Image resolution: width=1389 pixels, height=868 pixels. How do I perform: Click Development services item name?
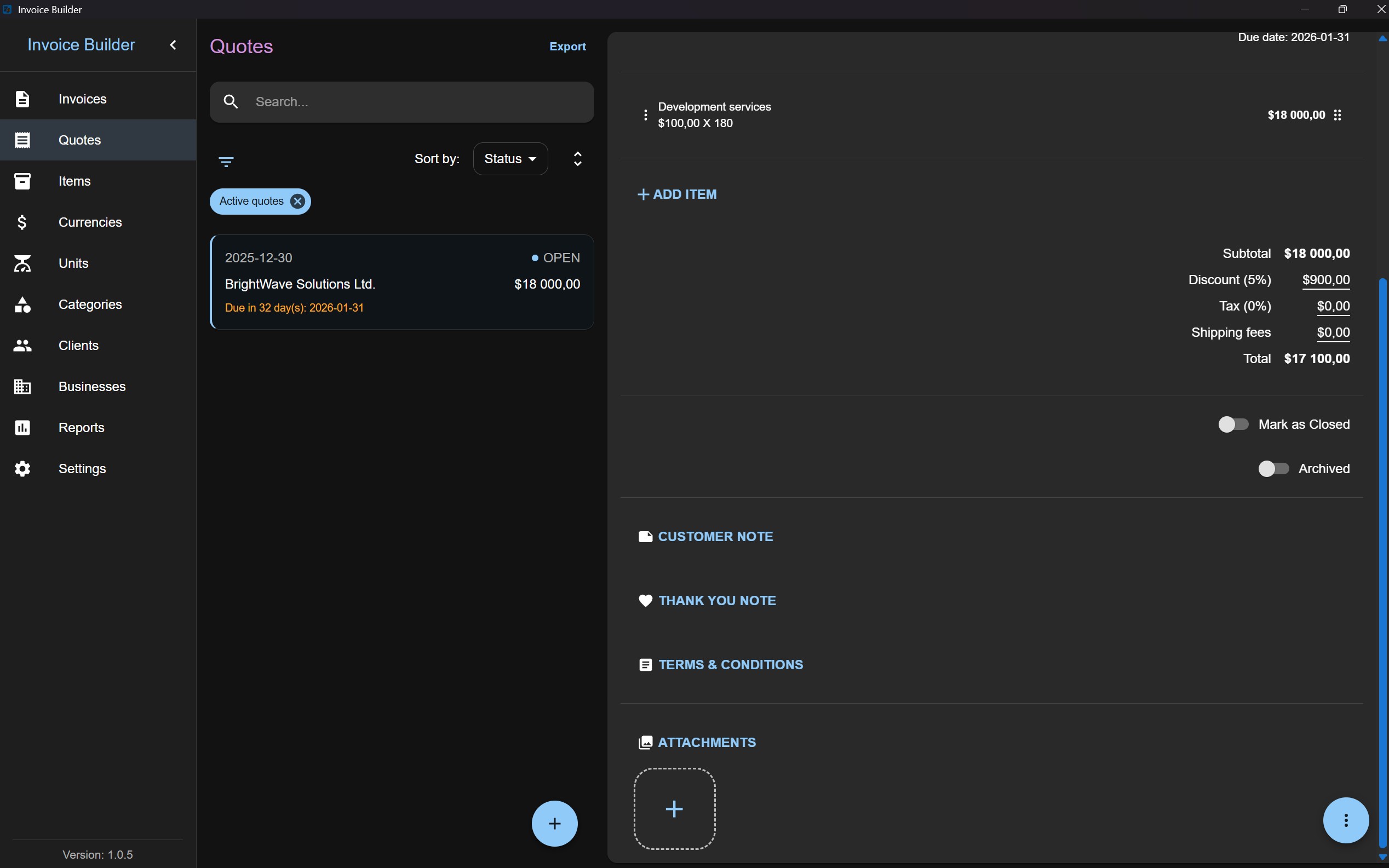(x=715, y=107)
